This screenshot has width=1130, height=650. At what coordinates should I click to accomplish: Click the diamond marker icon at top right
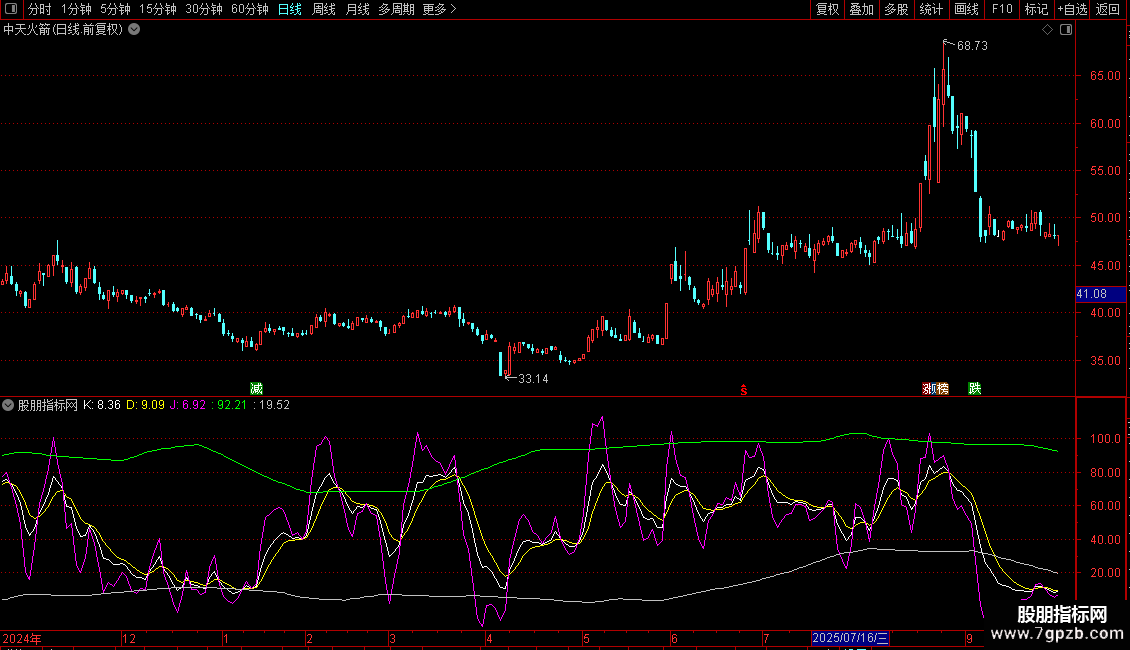point(1047,30)
